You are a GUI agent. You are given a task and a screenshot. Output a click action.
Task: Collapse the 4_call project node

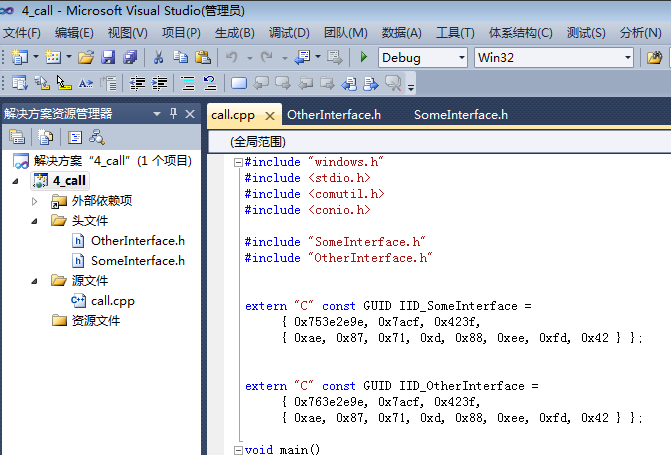pos(15,181)
